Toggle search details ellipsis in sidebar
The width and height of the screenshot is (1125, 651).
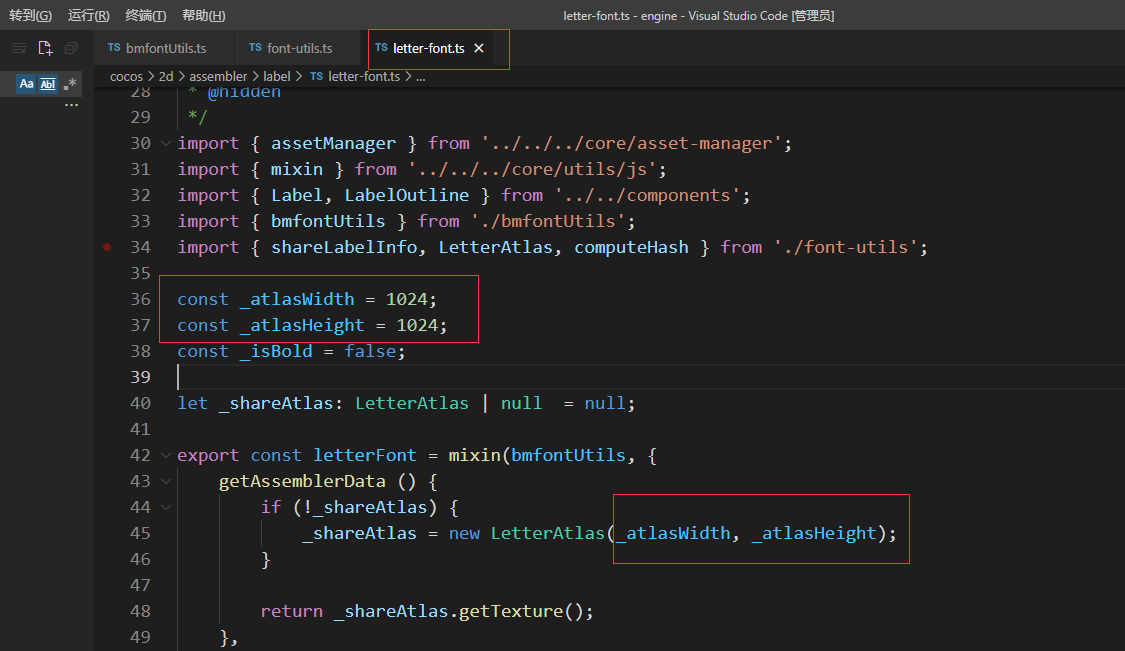tap(71, 104)
